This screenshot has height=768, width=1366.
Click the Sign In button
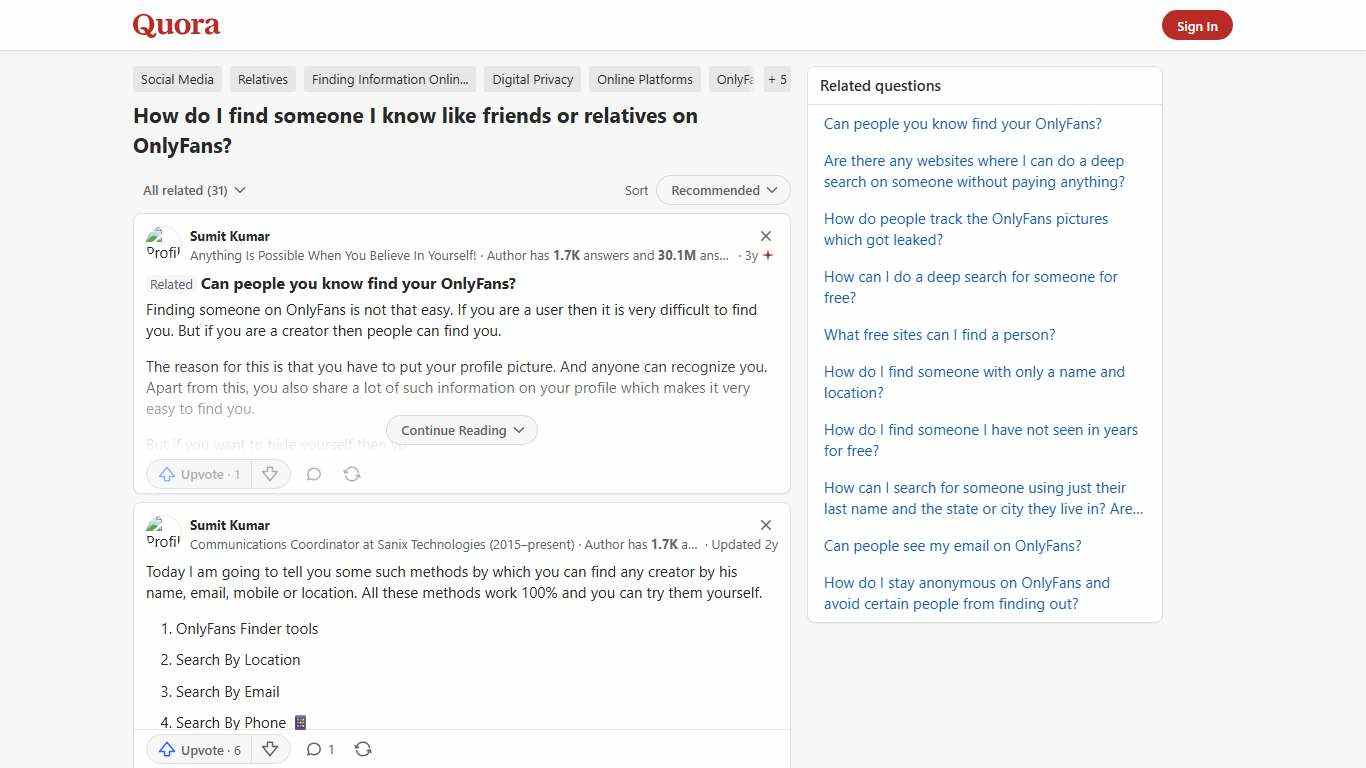pyautogui.click(x=1197, y=25)
